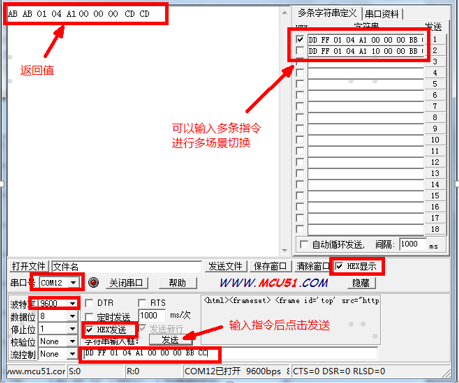Enable the DTR checkbox

[x=89, y=303]
